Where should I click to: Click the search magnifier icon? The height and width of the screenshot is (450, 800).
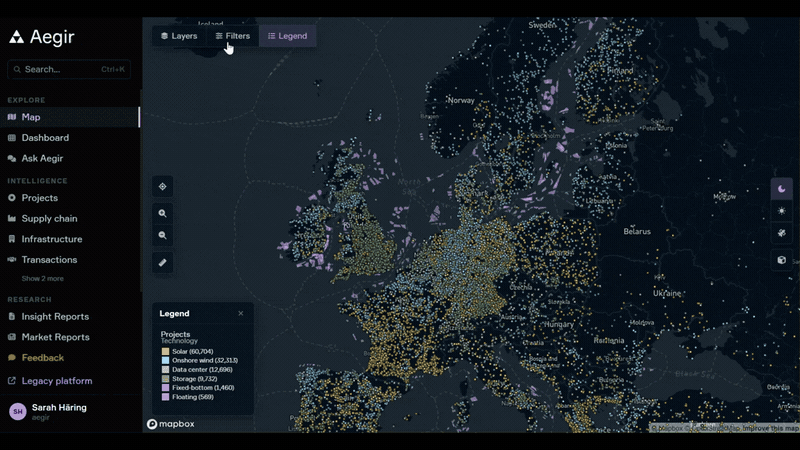tap(17, 69)
